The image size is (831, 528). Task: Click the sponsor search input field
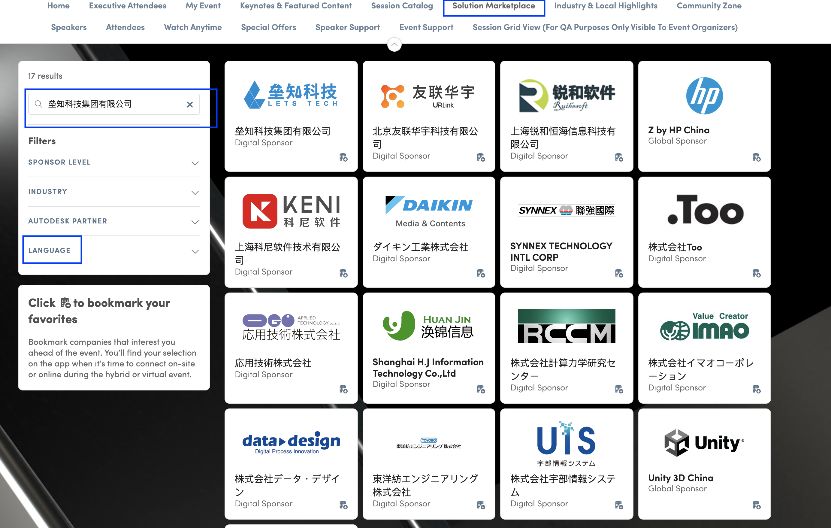click(112, 104)
